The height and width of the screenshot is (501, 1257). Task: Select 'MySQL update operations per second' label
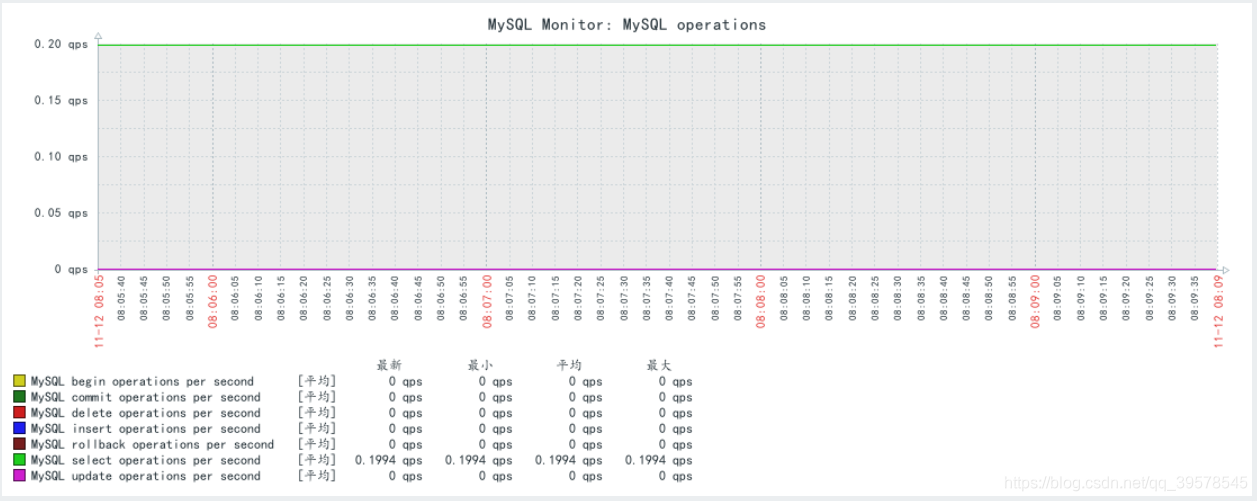(146, 476)
